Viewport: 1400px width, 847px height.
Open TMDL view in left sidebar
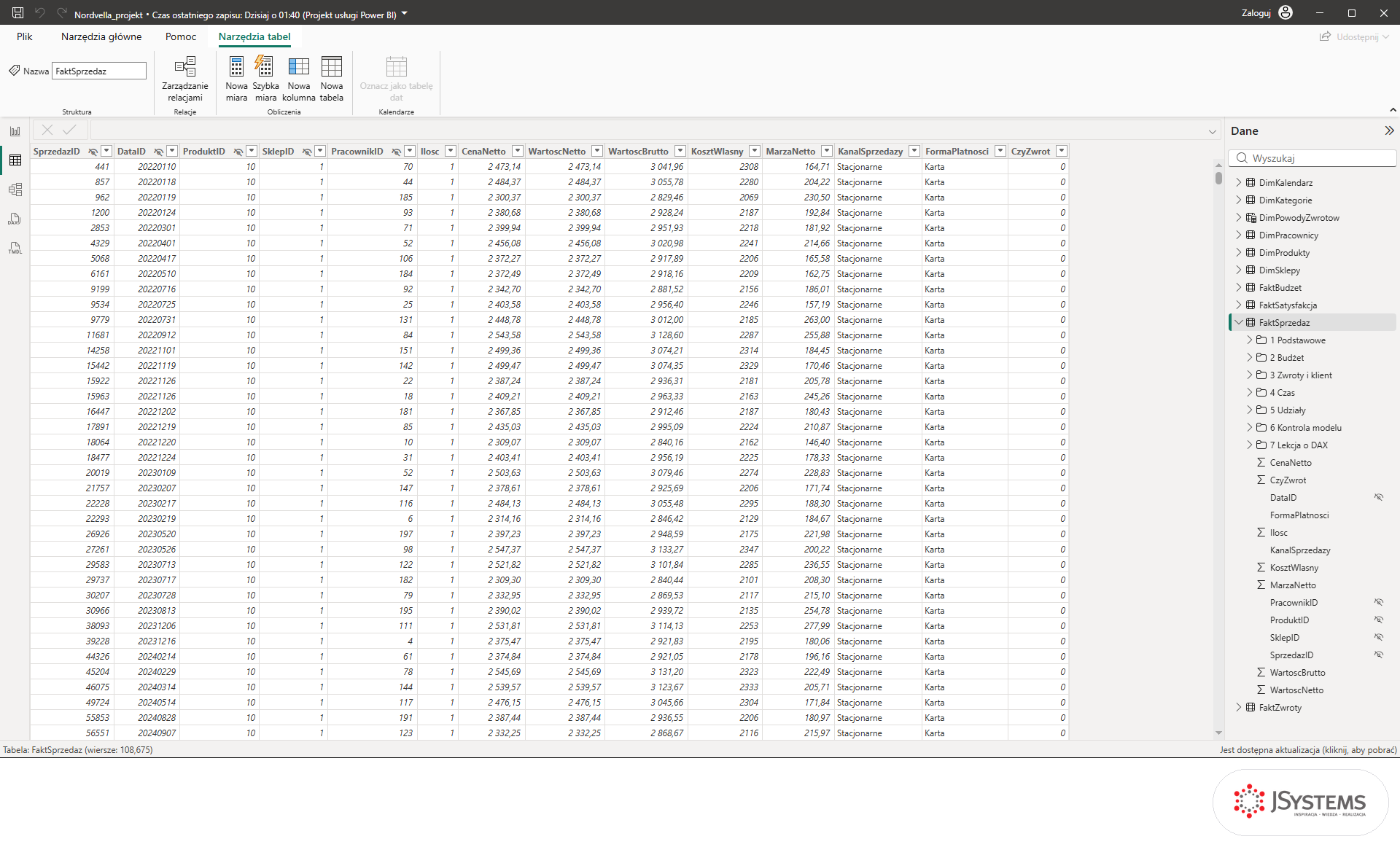[15, 248]
